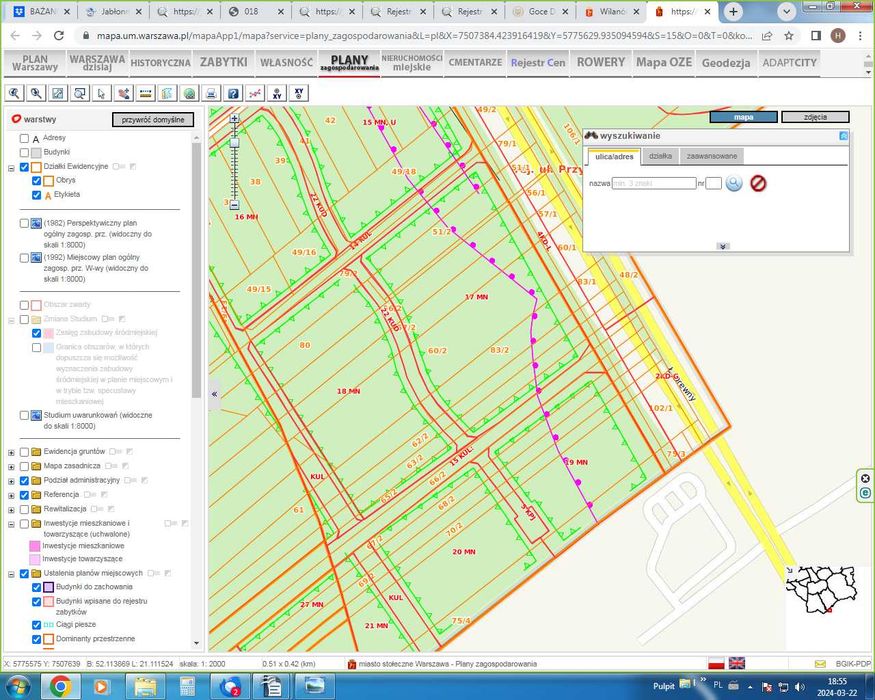Image resolution: width=875 pixels, height=700 pixels.
Task: Activate the arrow pointer selection tool
Action: pyautogui.click(x=102, y=93)
